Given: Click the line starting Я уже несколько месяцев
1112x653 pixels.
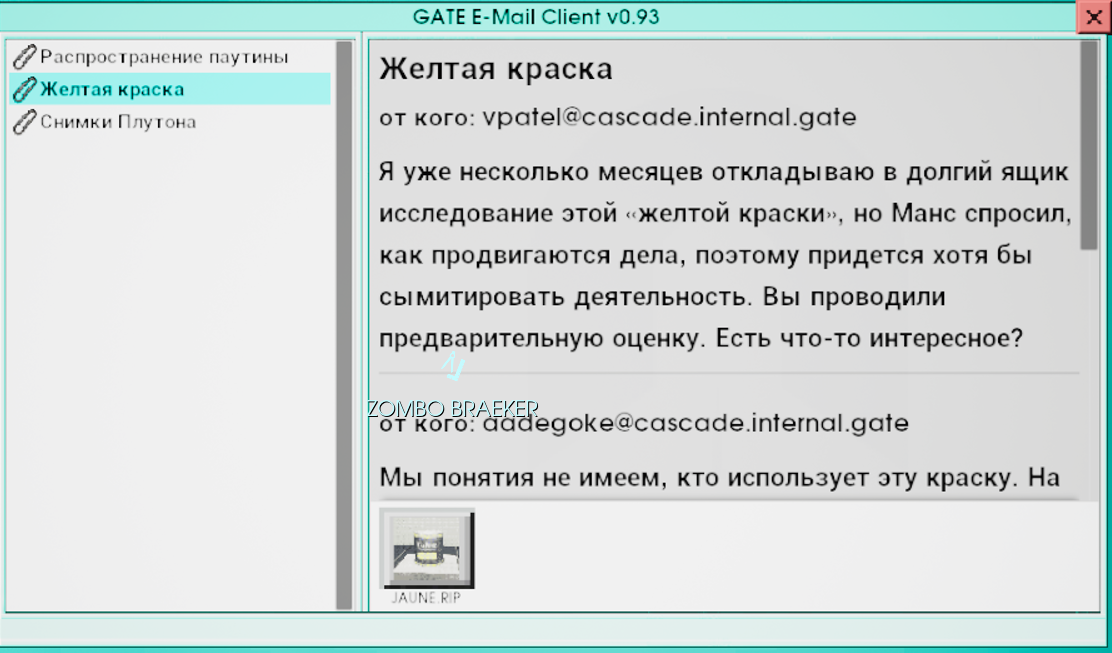Looking at the screenshot, I should tap(724, 172).
